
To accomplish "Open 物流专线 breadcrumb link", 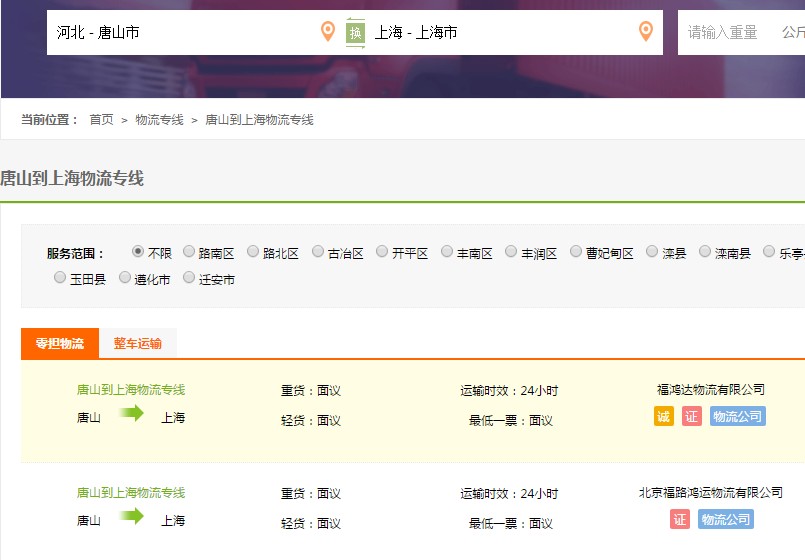I will (x=159, y=120).
